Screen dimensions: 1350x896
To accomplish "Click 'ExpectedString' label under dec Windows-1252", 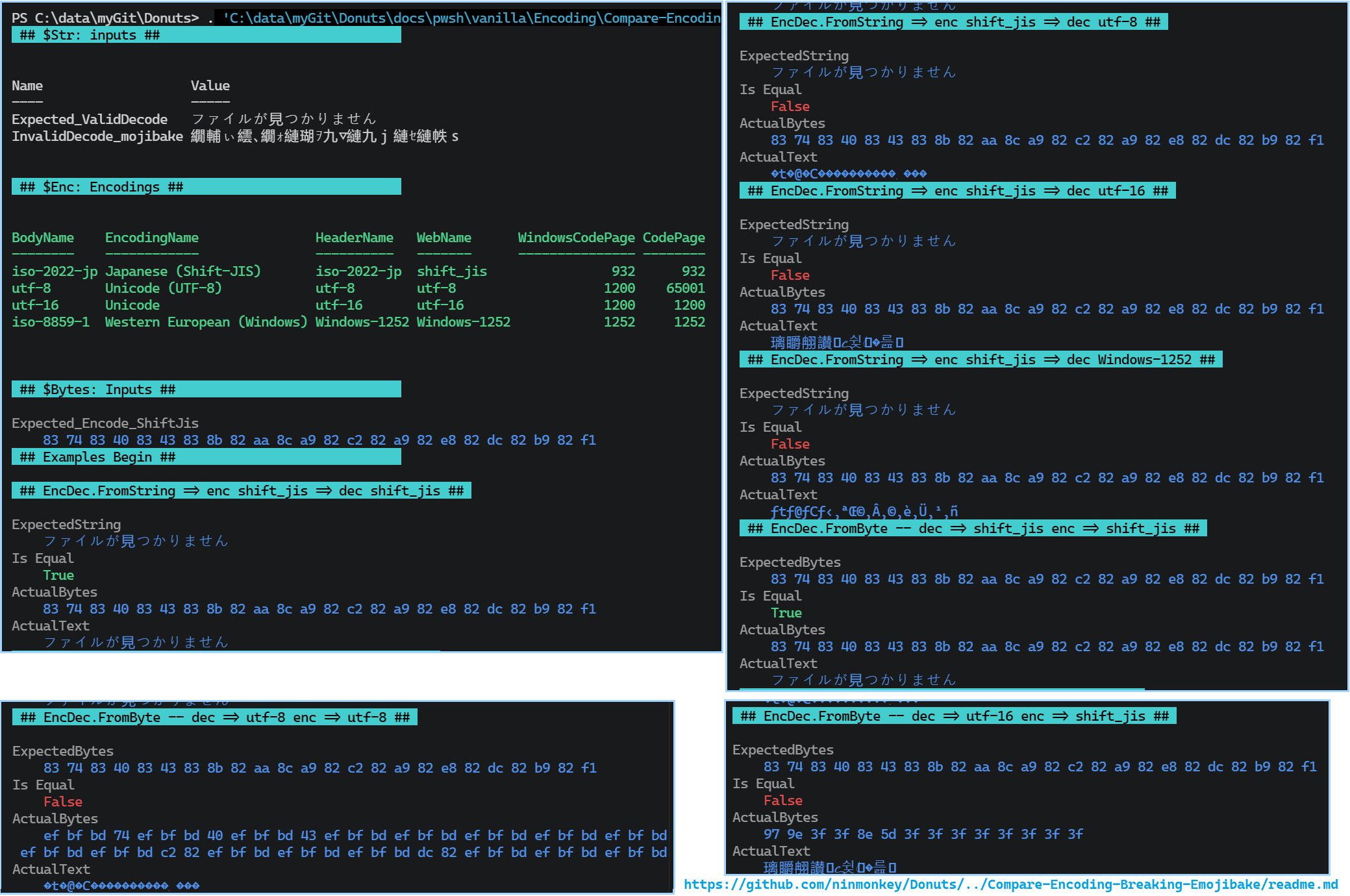I will [794, 393].
